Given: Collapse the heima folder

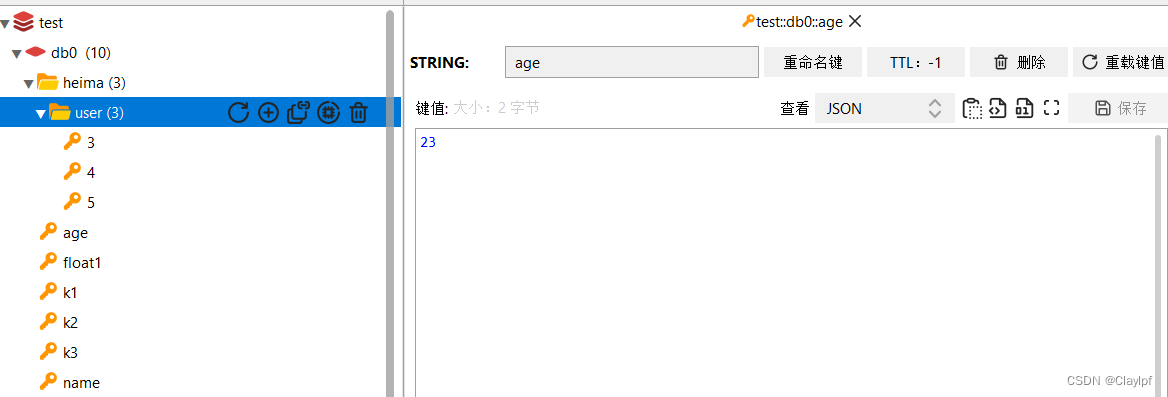Looking at the screenshot, I should coord(28,83).
